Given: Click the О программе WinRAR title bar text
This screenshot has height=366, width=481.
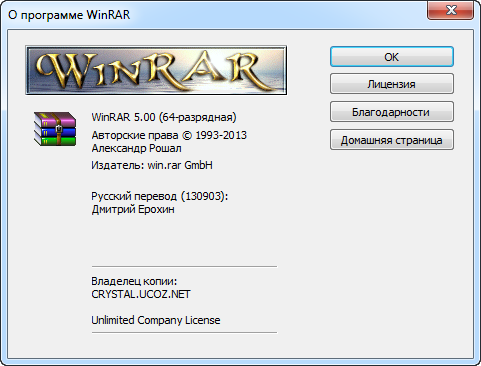Looking at the screenshot, I should point(69,15).
